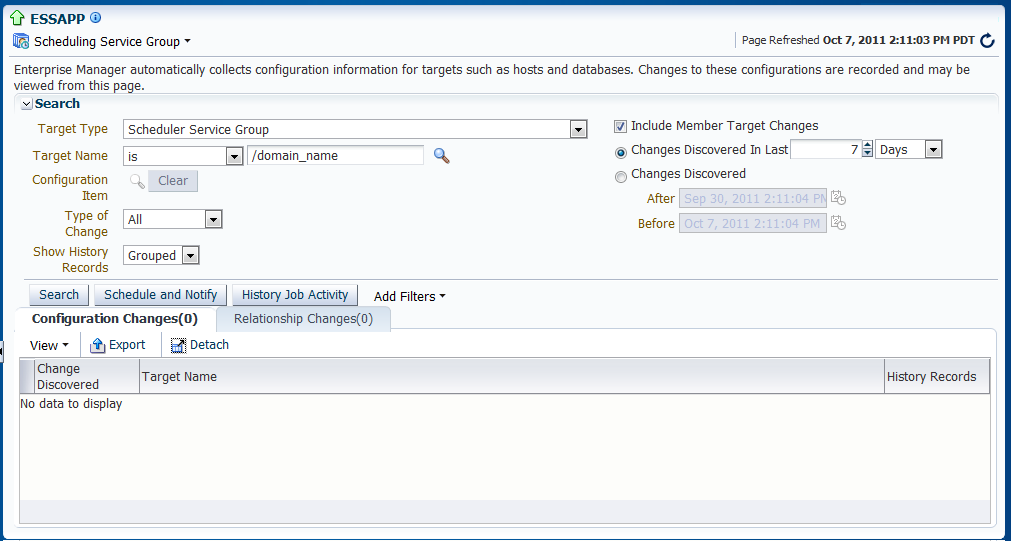Open the Add Filters dropdown menu

point(409,297)
